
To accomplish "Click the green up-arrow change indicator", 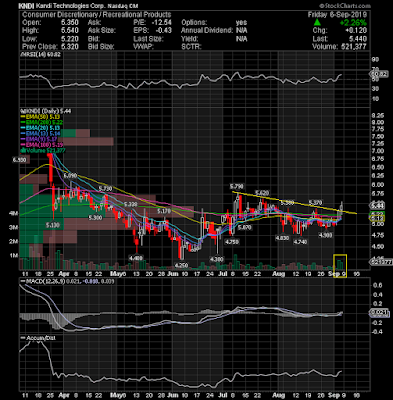I will pos(317,23).
